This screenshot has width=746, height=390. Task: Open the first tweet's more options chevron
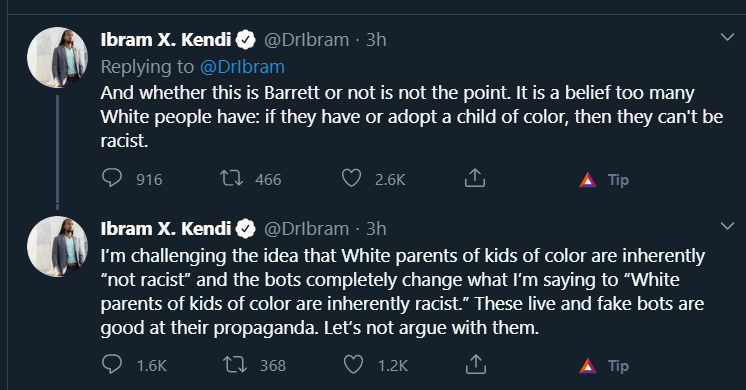727,37
